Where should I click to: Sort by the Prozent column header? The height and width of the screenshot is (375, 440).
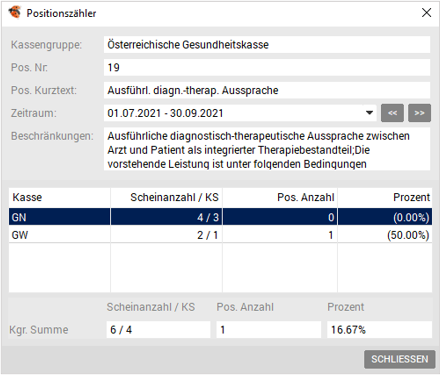(385, 197)
